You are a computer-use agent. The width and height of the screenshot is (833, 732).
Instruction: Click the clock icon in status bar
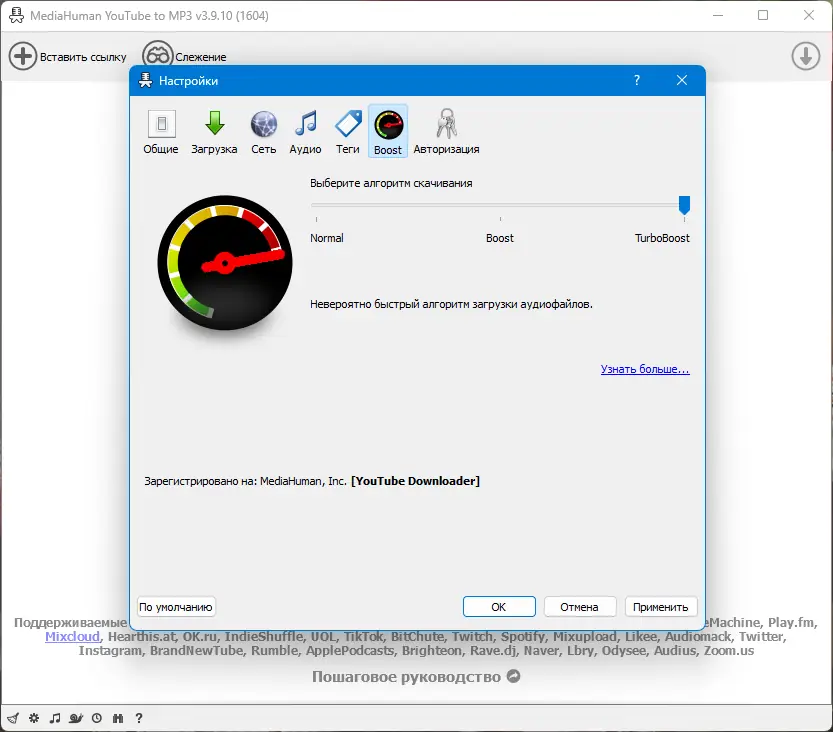pos(97,718)
